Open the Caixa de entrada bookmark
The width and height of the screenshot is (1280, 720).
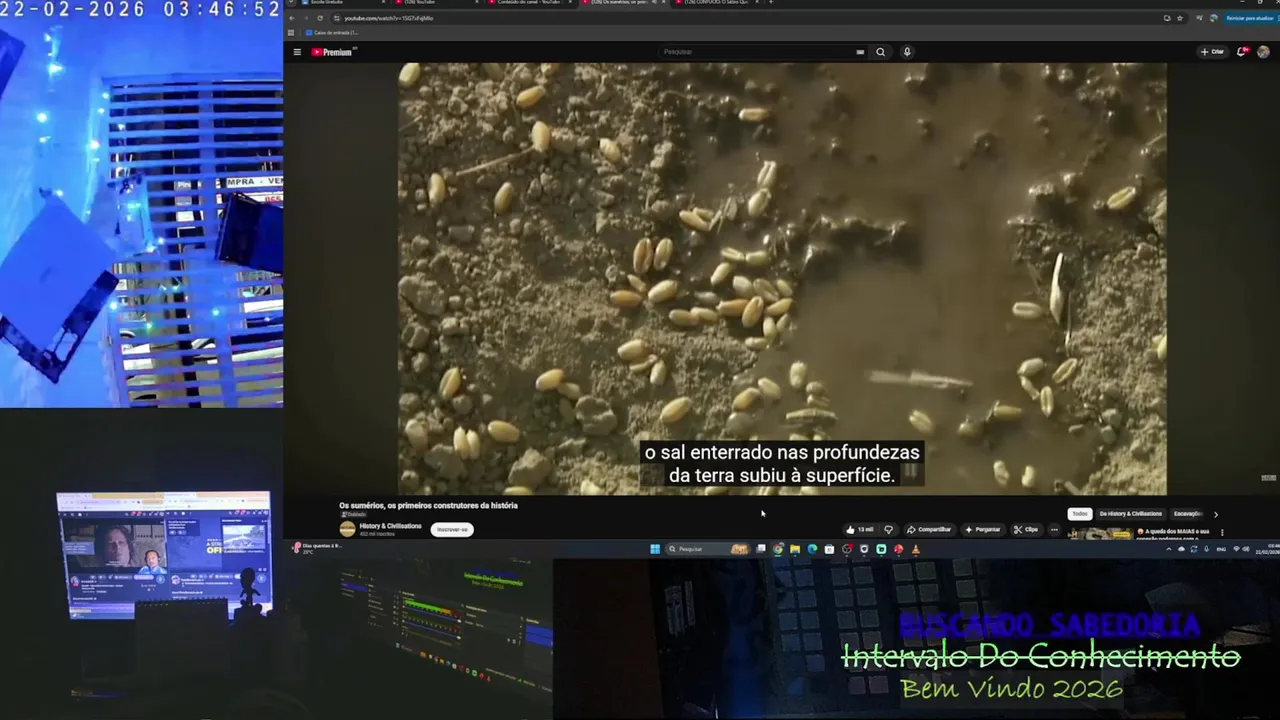pyautogui.click(x=331, y=33)
